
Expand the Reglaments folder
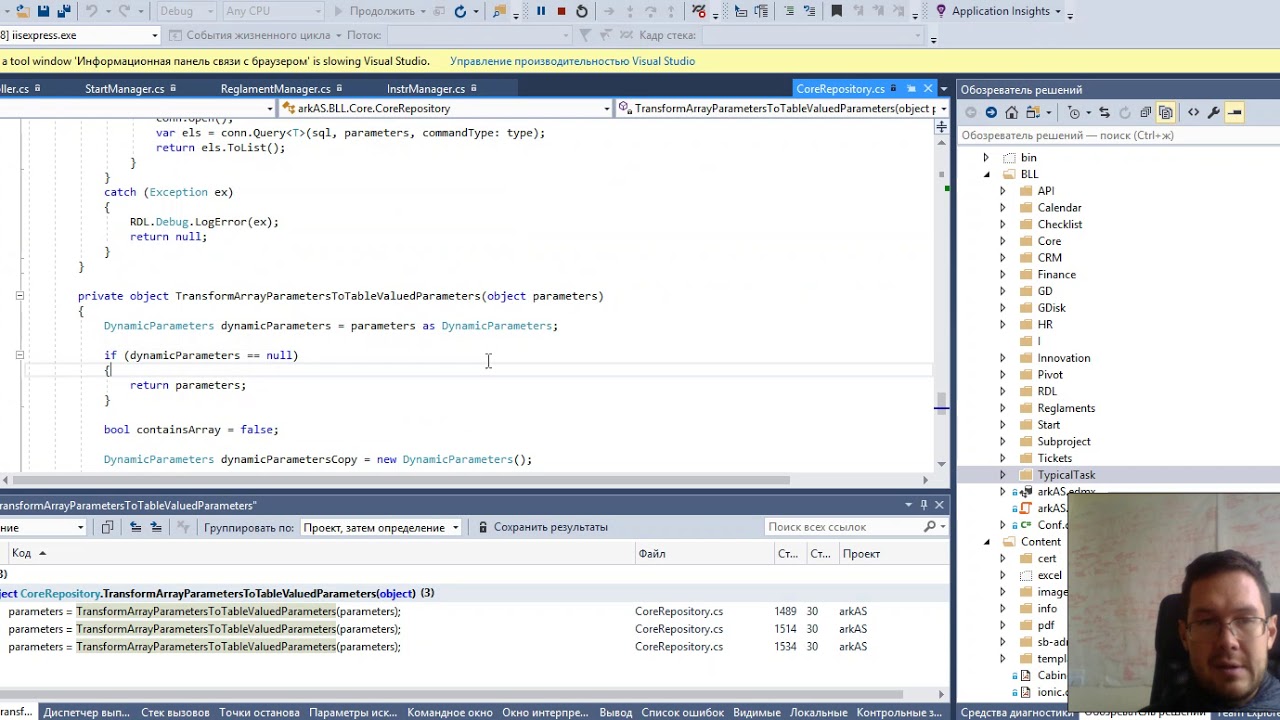point(1003,408)
